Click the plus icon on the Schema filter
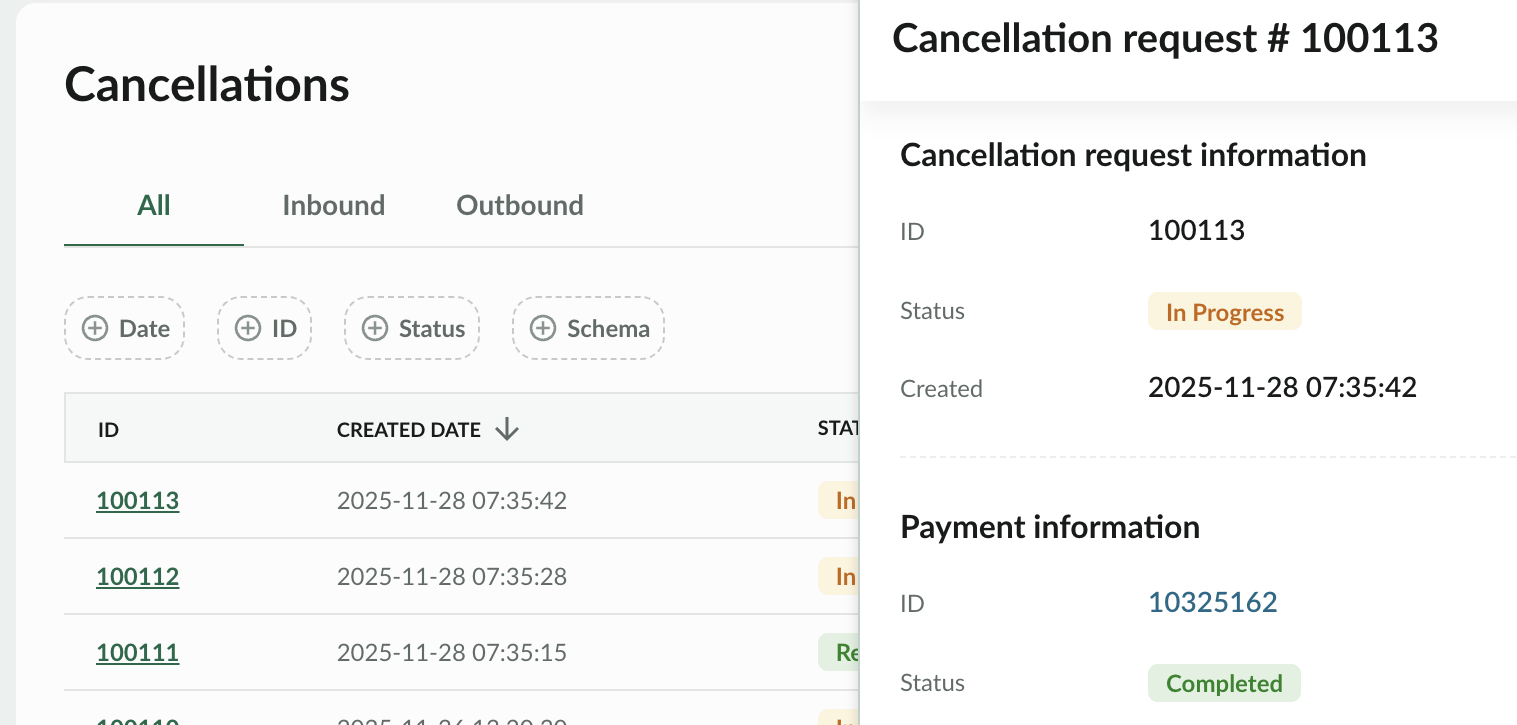Image resolution: width=1517 pixels, height=725 pixels. click(543, 328)
